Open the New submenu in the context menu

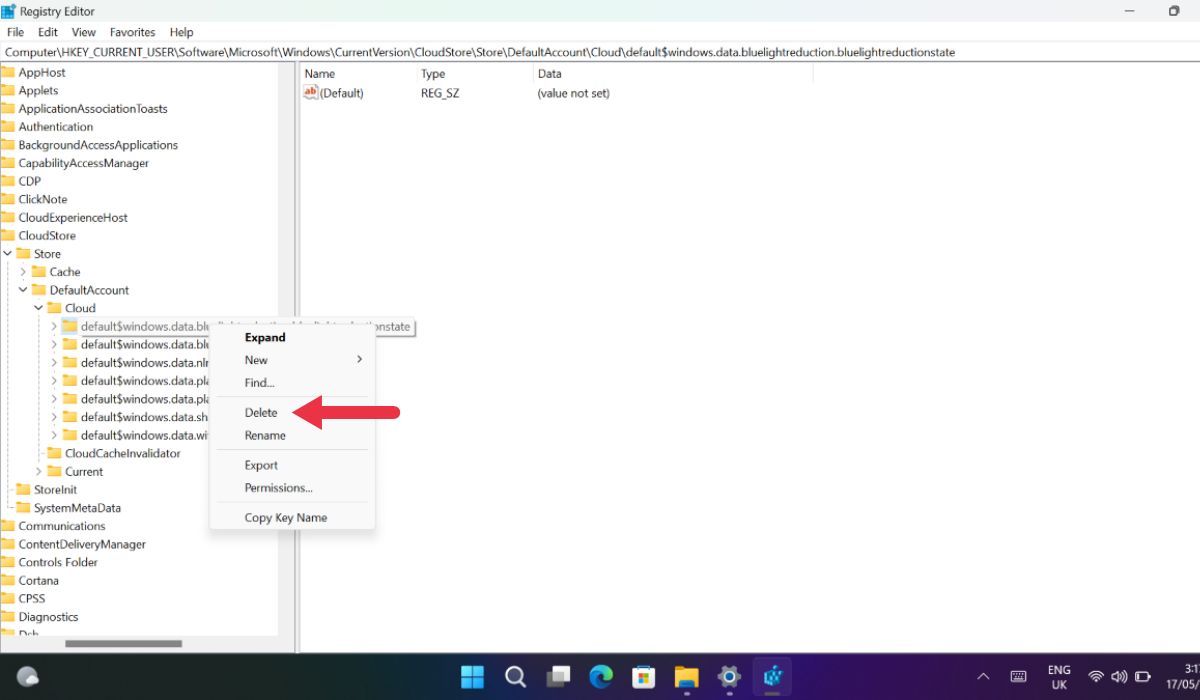[256, 360]
